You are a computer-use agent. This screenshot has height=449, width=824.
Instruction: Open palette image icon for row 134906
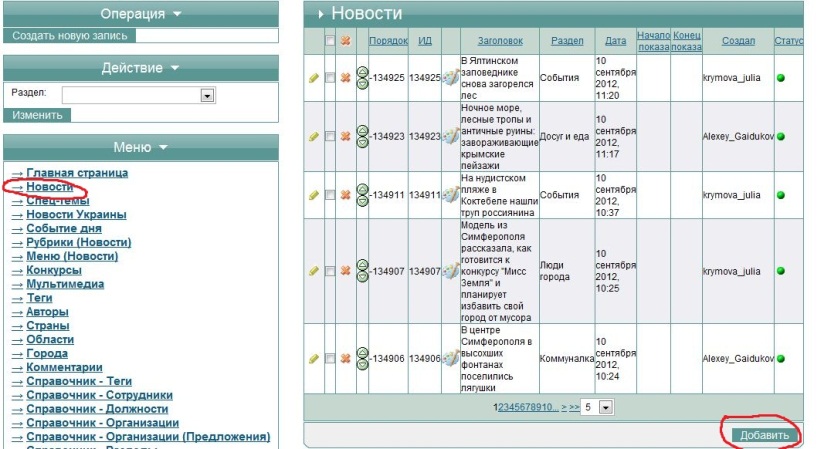pos(451,359)
